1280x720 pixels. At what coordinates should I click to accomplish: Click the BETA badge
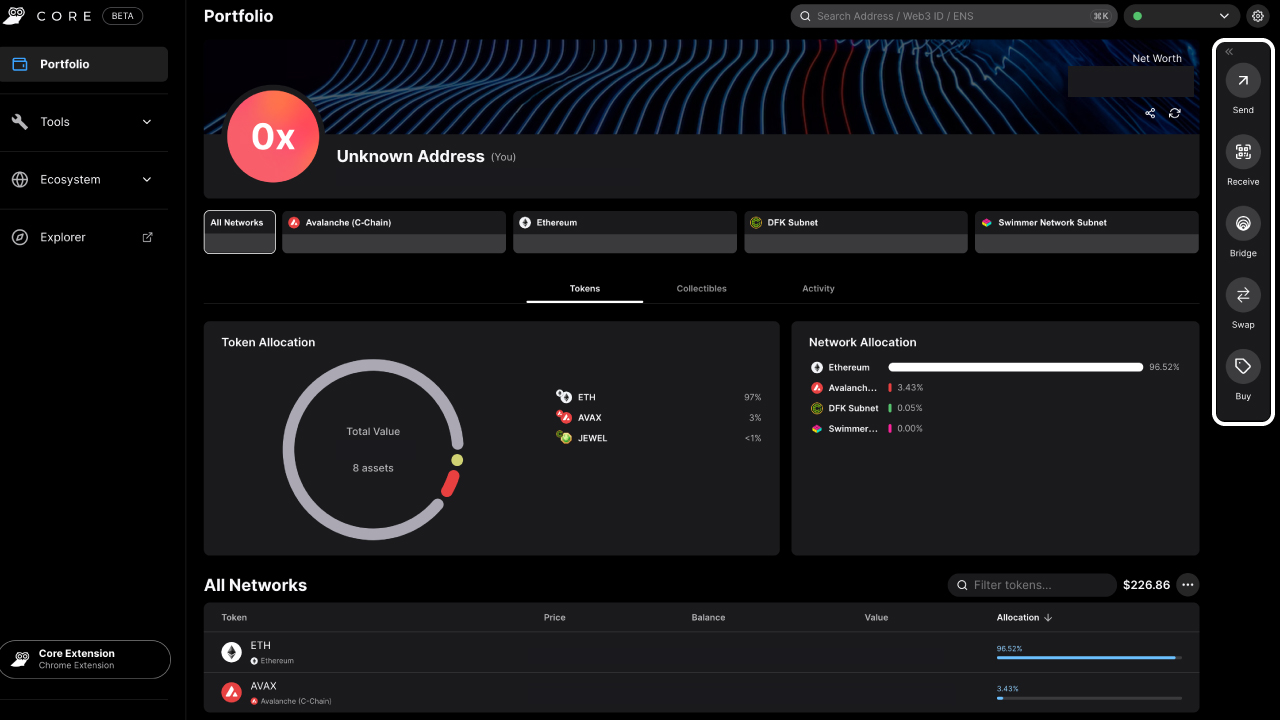click(123, 16)
